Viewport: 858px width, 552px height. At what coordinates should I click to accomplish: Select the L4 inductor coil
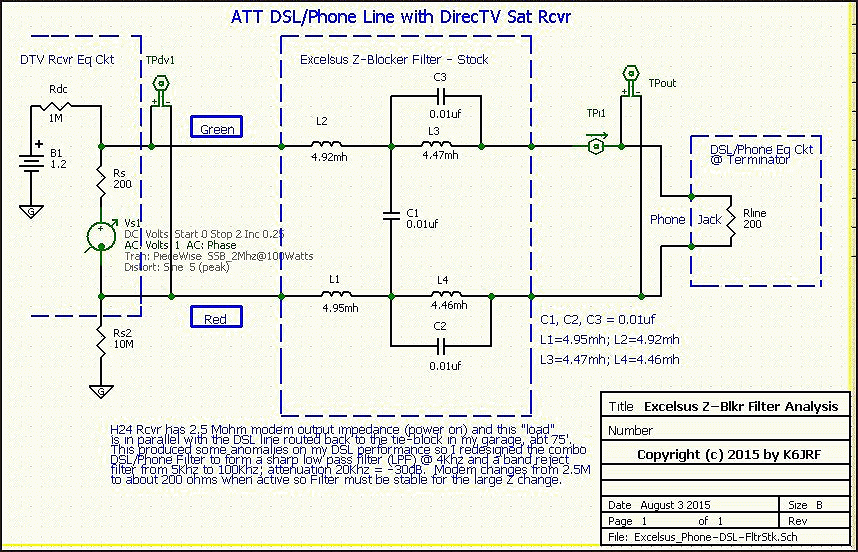(443, 296)
